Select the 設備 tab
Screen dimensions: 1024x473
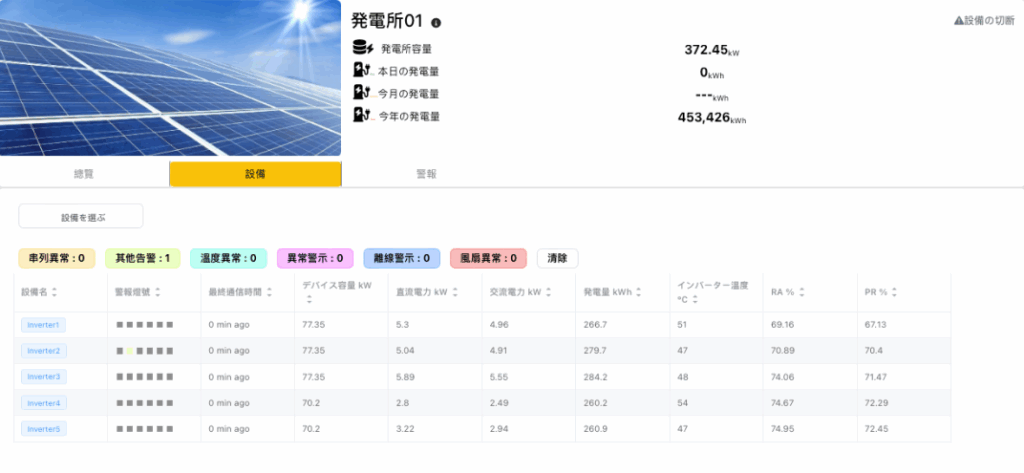tap(255, 174)
